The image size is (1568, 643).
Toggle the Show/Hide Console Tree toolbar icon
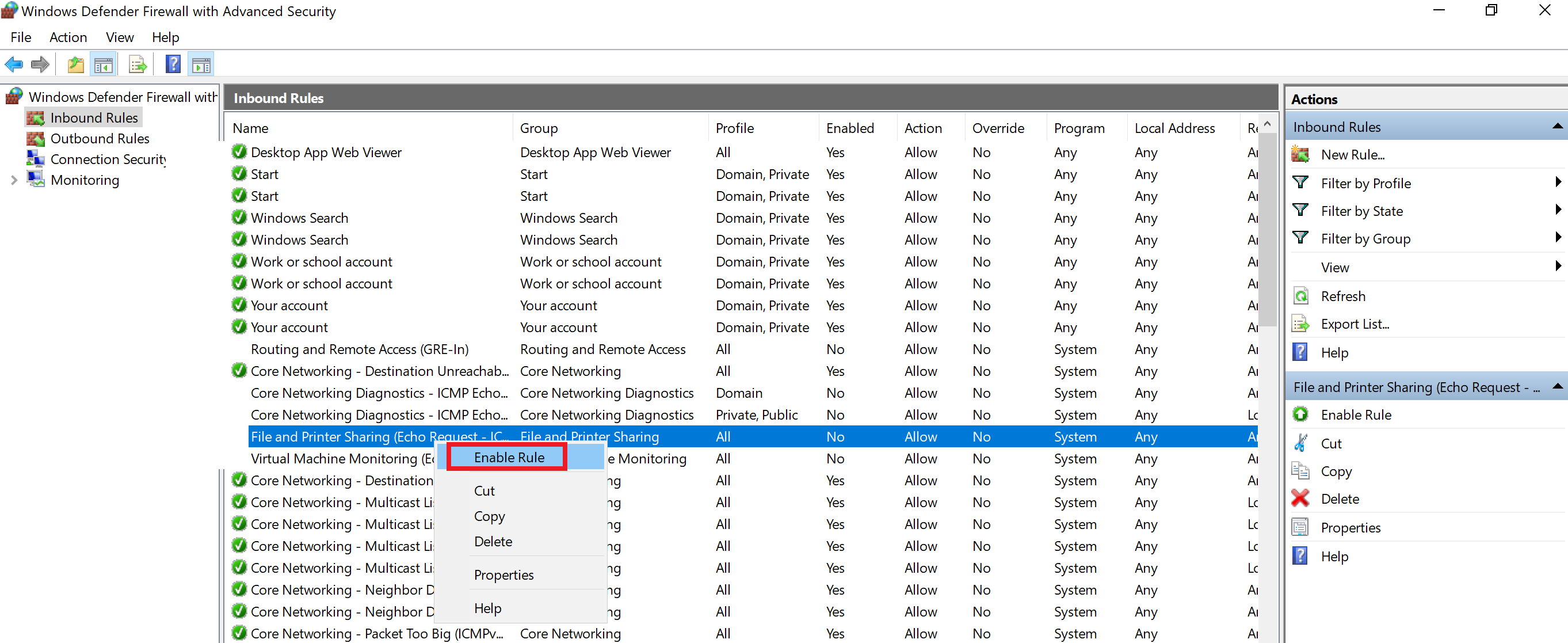pyautogui.click(x=104, y=64)
